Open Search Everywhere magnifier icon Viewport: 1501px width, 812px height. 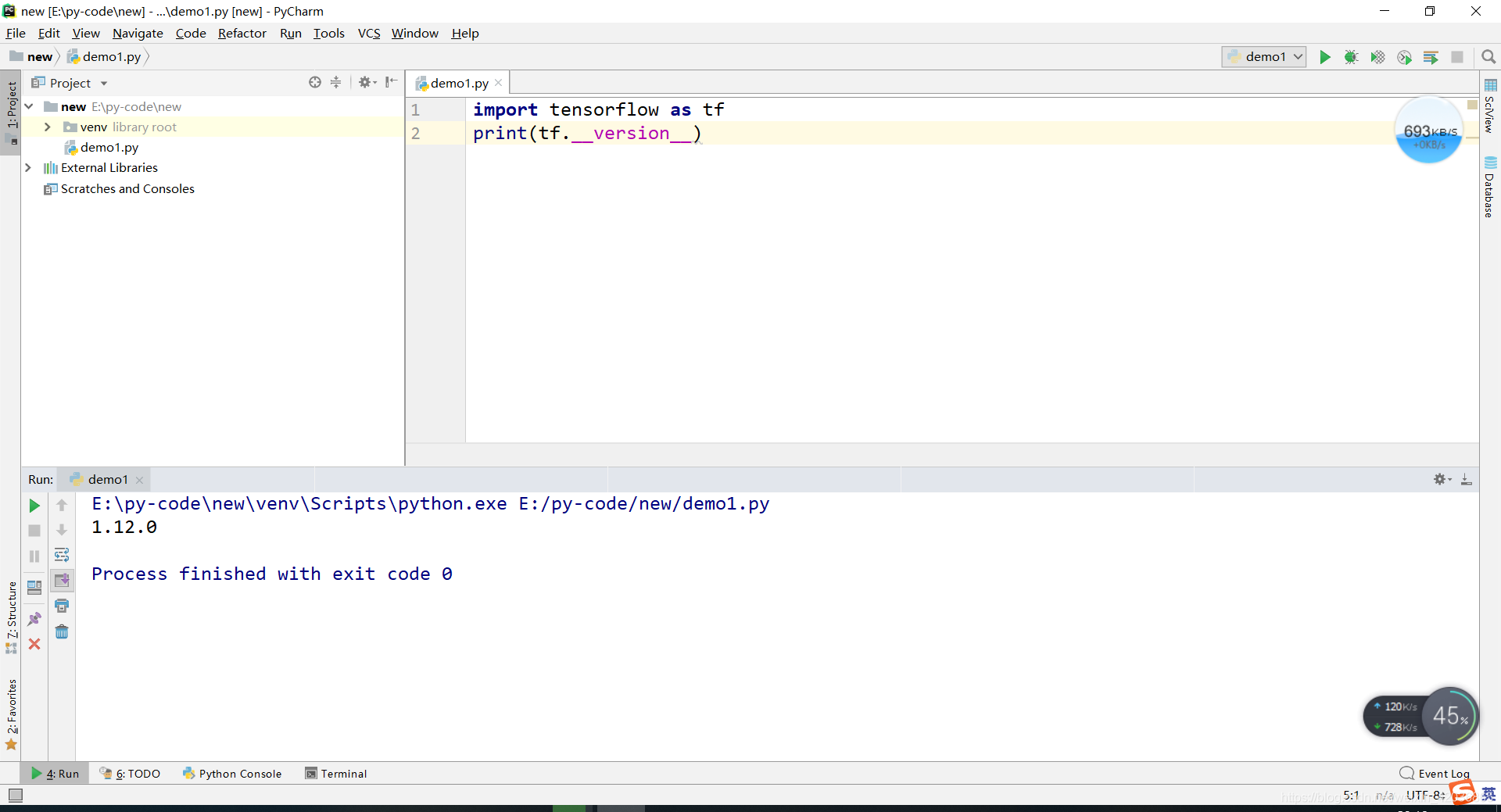coord(1488,57)
